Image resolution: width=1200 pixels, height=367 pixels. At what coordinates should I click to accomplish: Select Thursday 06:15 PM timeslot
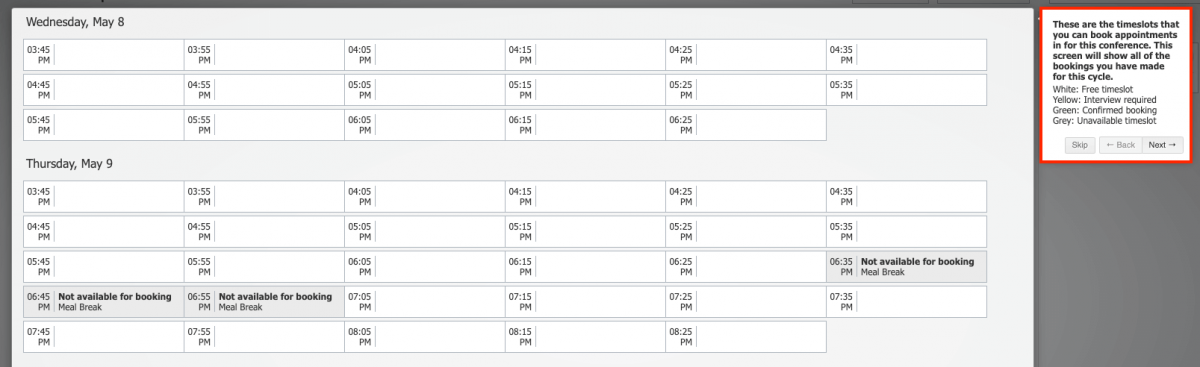[x=586, y=267]
